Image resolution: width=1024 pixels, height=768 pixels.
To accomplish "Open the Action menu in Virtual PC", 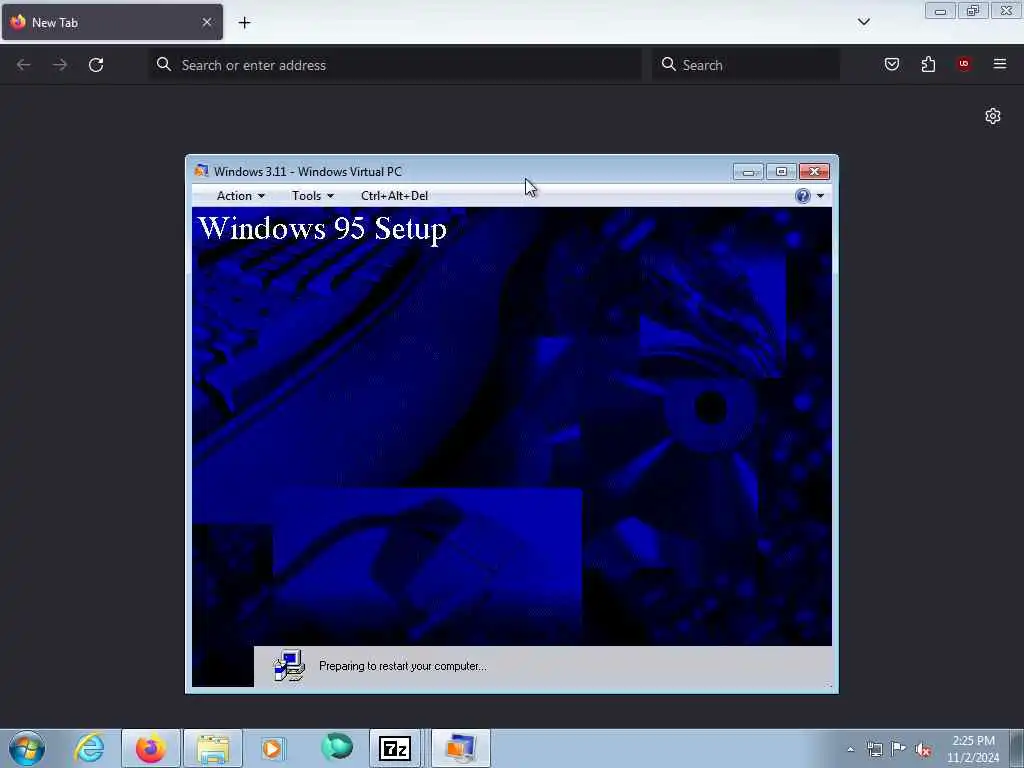I will point(240,196).
